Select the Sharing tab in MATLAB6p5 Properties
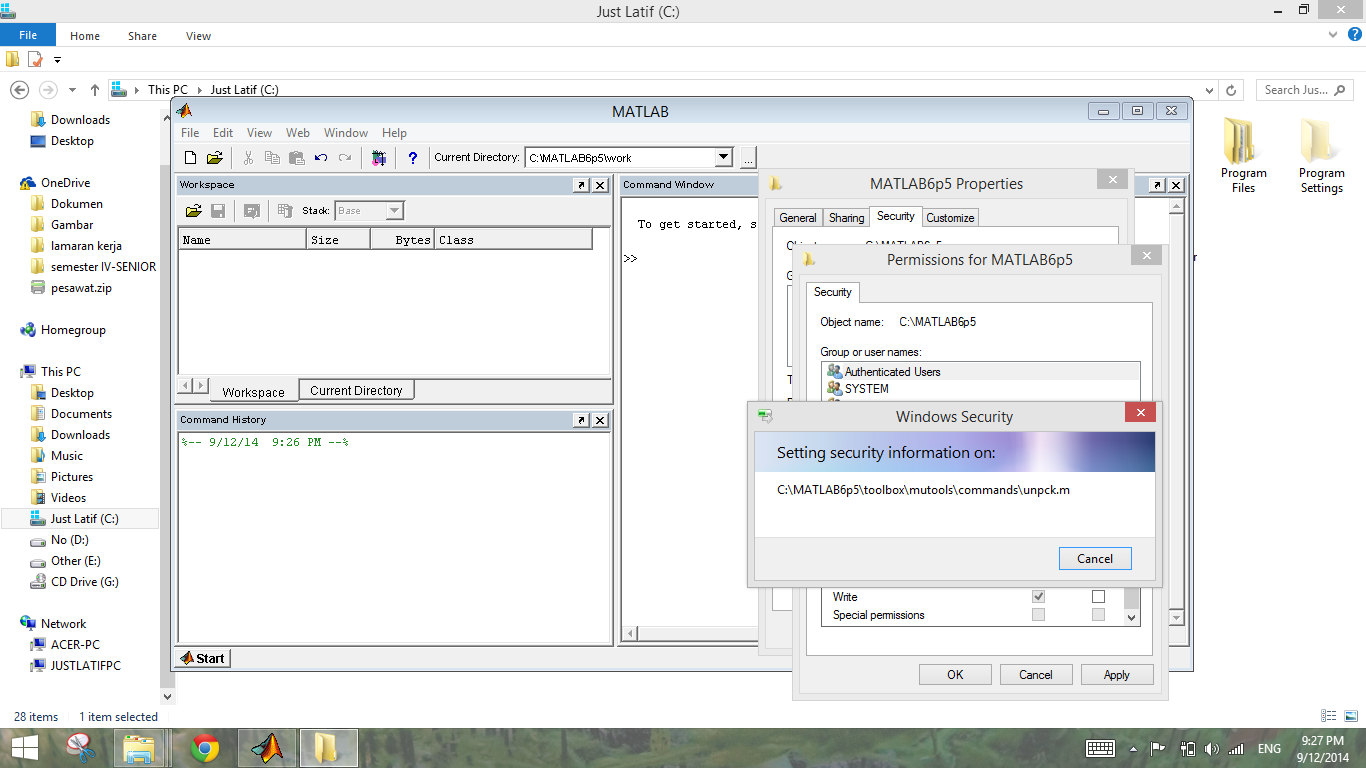 (x=846, y=218)
